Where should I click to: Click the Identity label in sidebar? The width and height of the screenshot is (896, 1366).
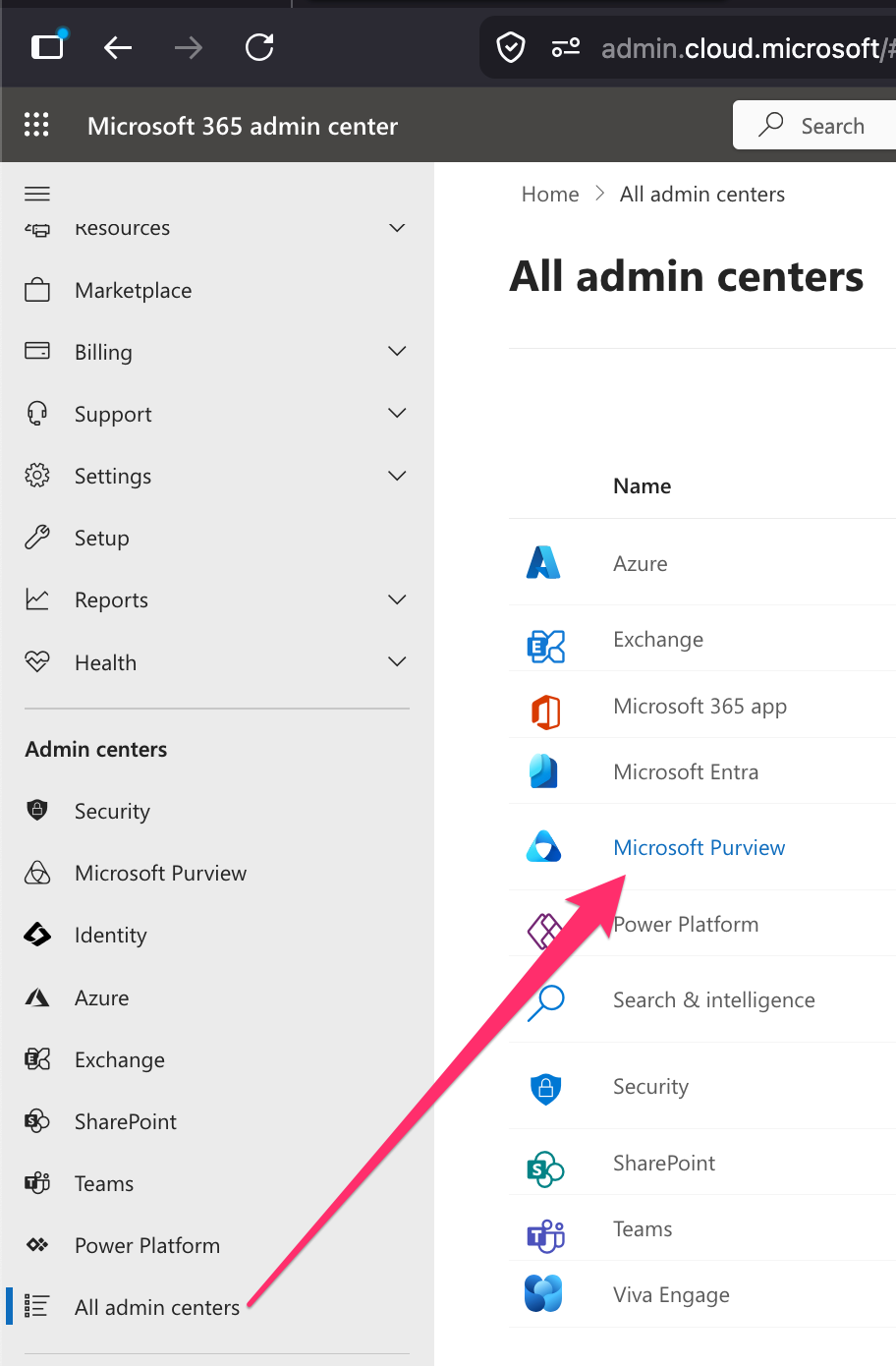click(x=110, y=935)
